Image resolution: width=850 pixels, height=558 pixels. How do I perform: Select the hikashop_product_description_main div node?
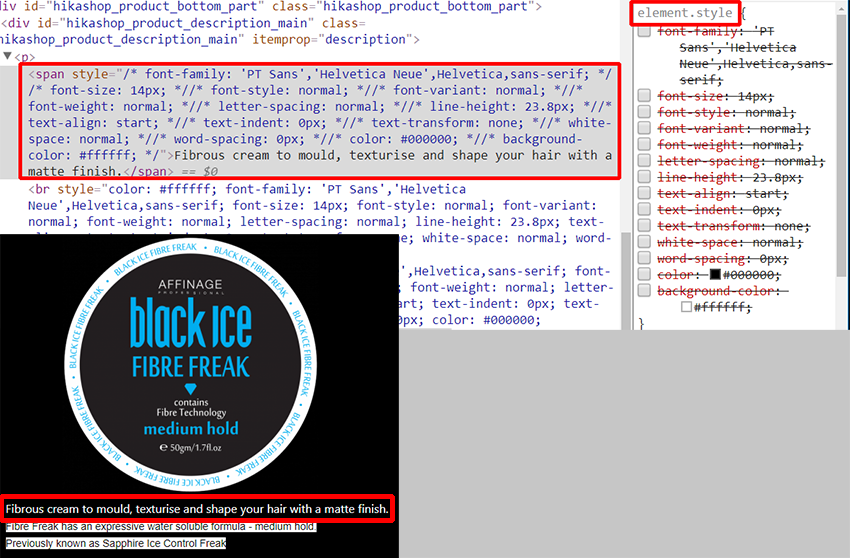(210, 31)
